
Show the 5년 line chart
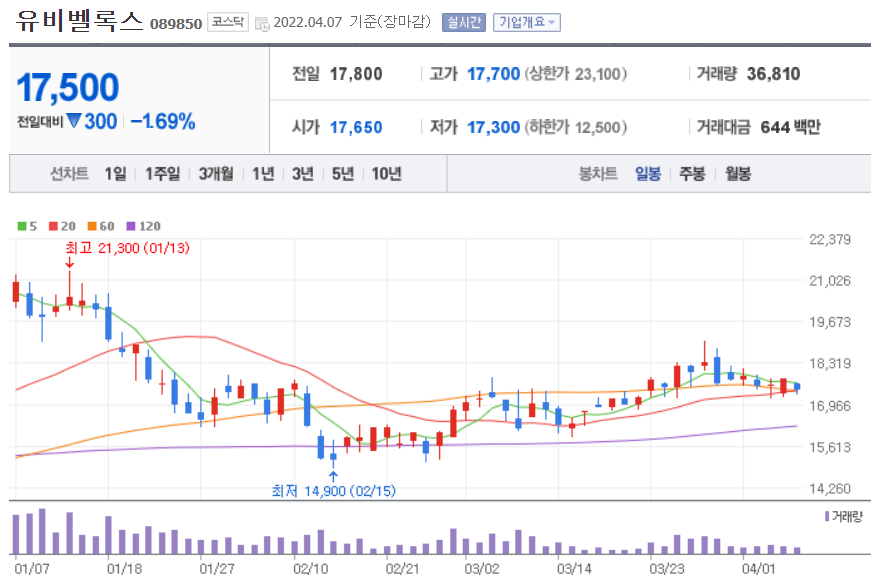pyautogui.click(x=343, y=174)
